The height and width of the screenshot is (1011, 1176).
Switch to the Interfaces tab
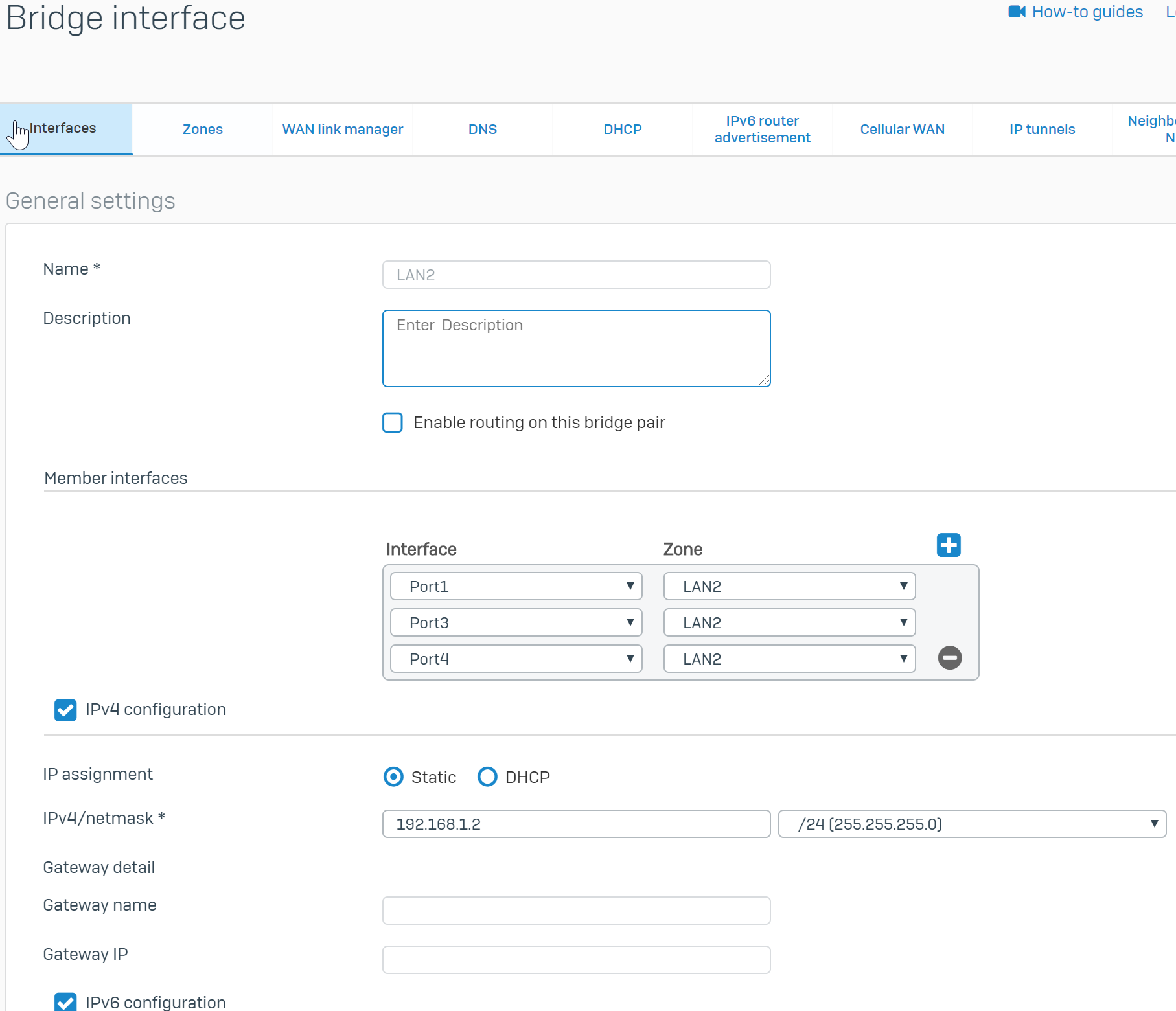pos(66,129)
